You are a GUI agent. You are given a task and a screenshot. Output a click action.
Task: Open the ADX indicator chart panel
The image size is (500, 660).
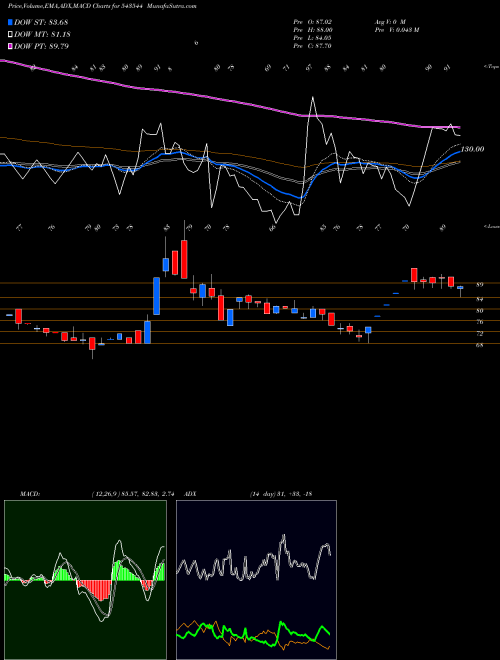click(x=256, y=580)
